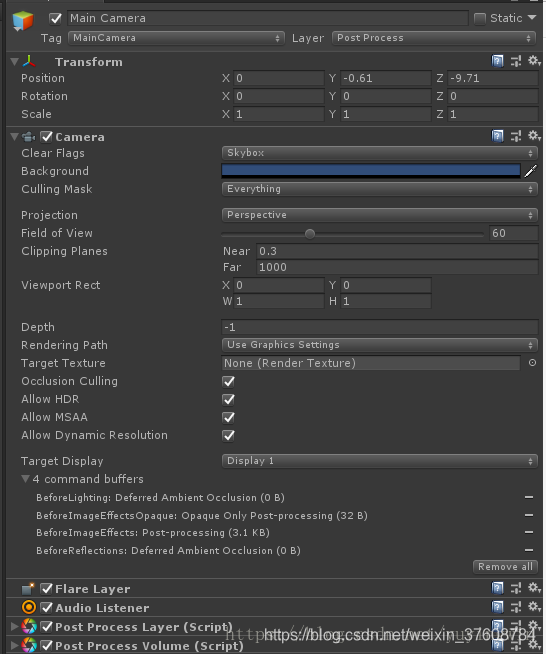
Task: Disable the Audio Listener component checkbox
Action: coord(47,607)
